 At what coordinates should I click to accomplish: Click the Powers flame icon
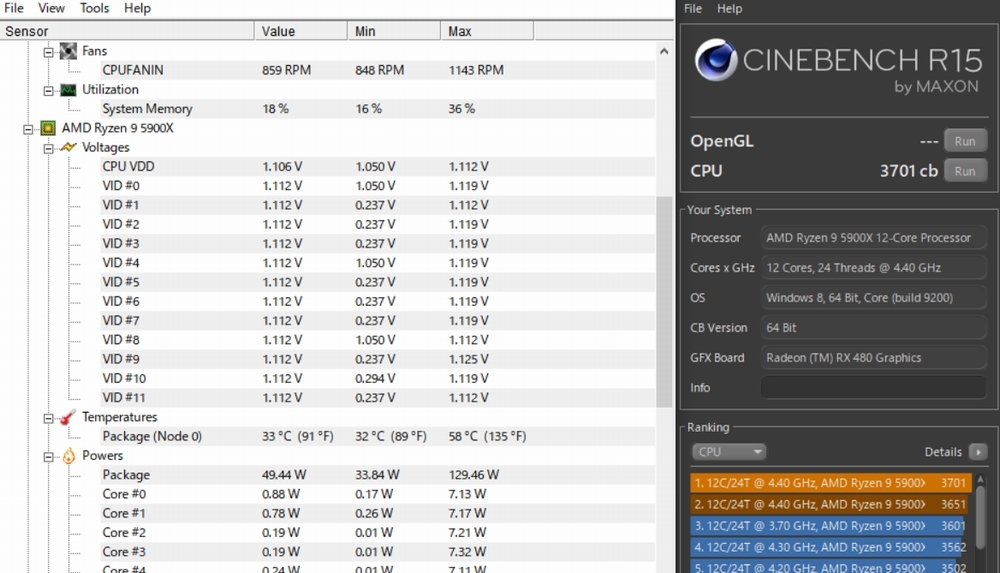[x=68, y=456]
